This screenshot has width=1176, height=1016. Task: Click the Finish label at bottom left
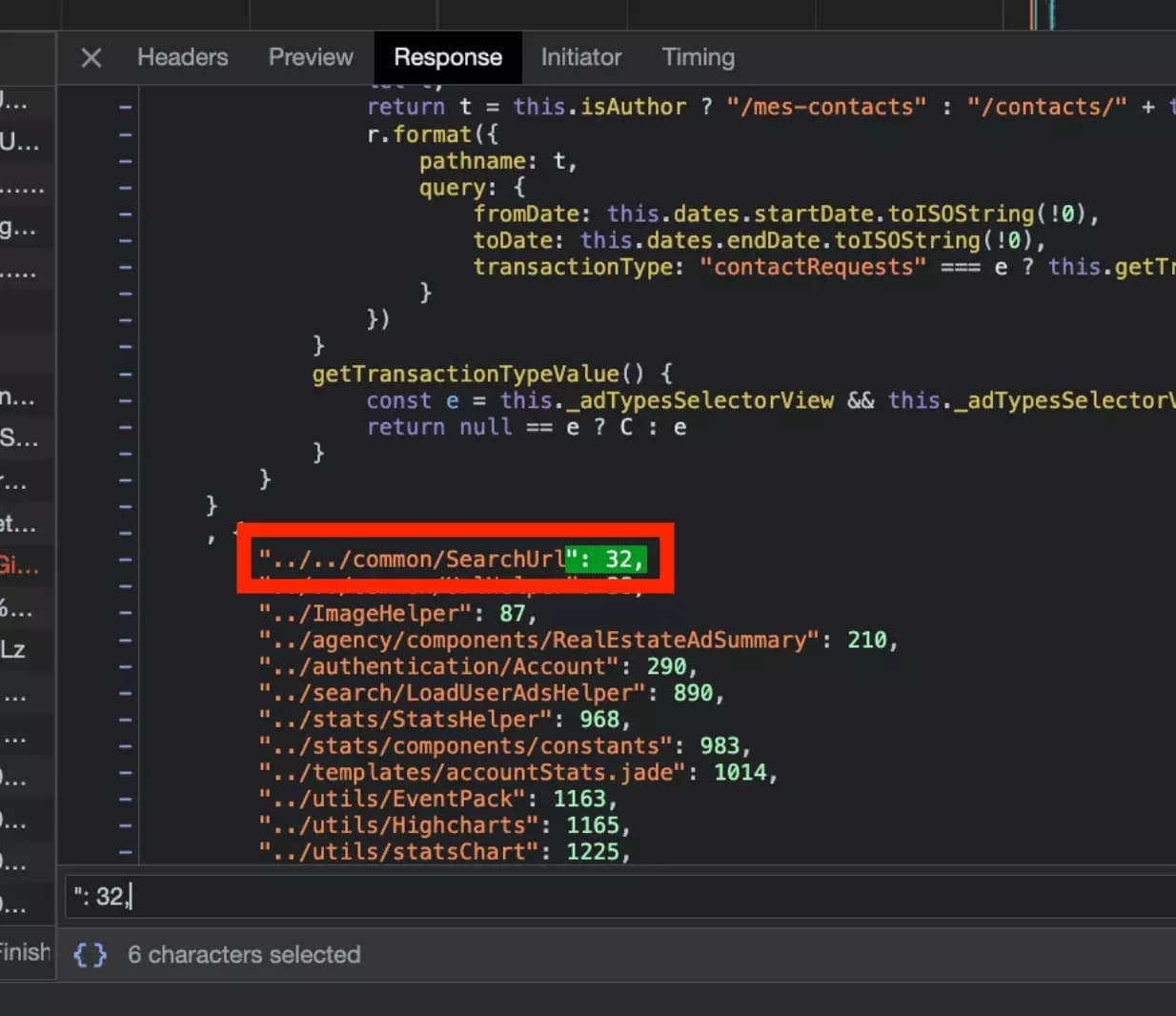tap(26, 952)
